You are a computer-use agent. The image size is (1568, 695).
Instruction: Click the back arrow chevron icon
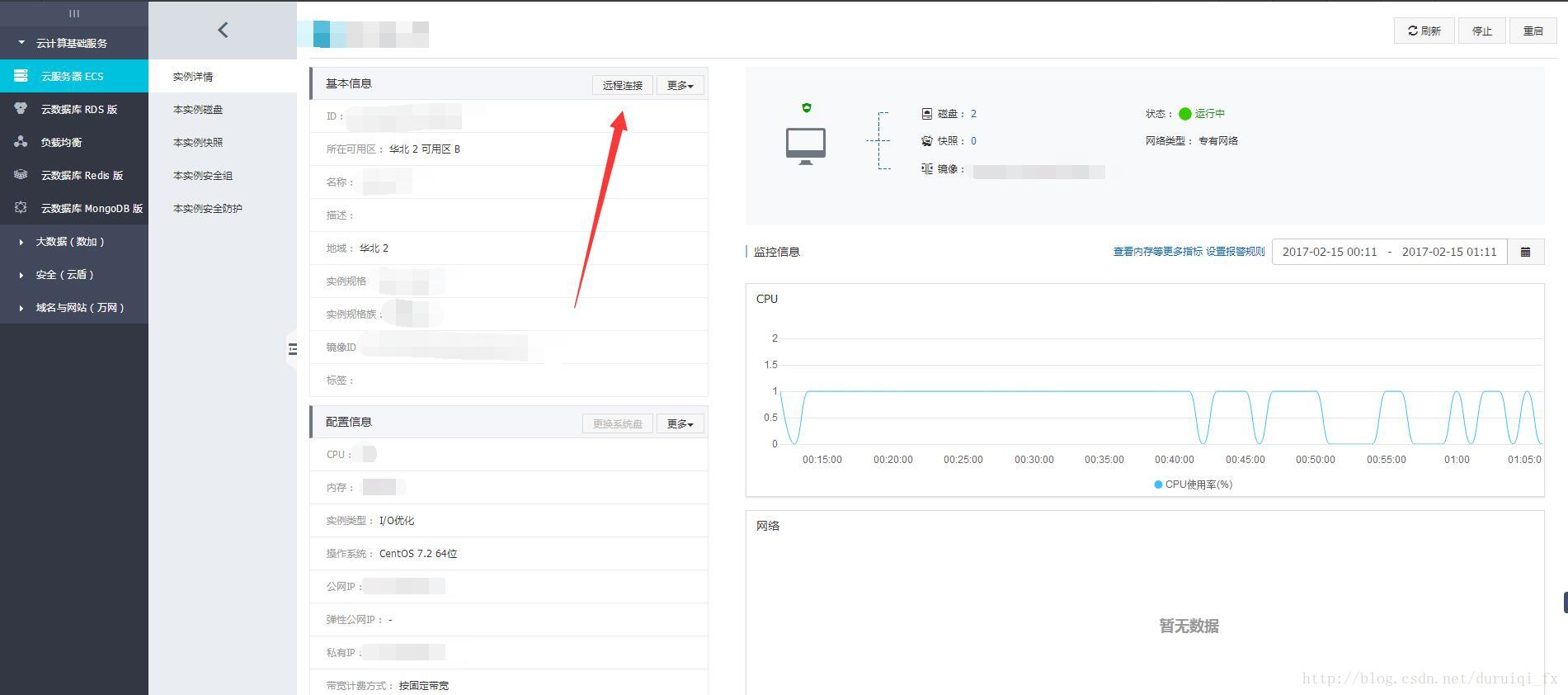223,31
